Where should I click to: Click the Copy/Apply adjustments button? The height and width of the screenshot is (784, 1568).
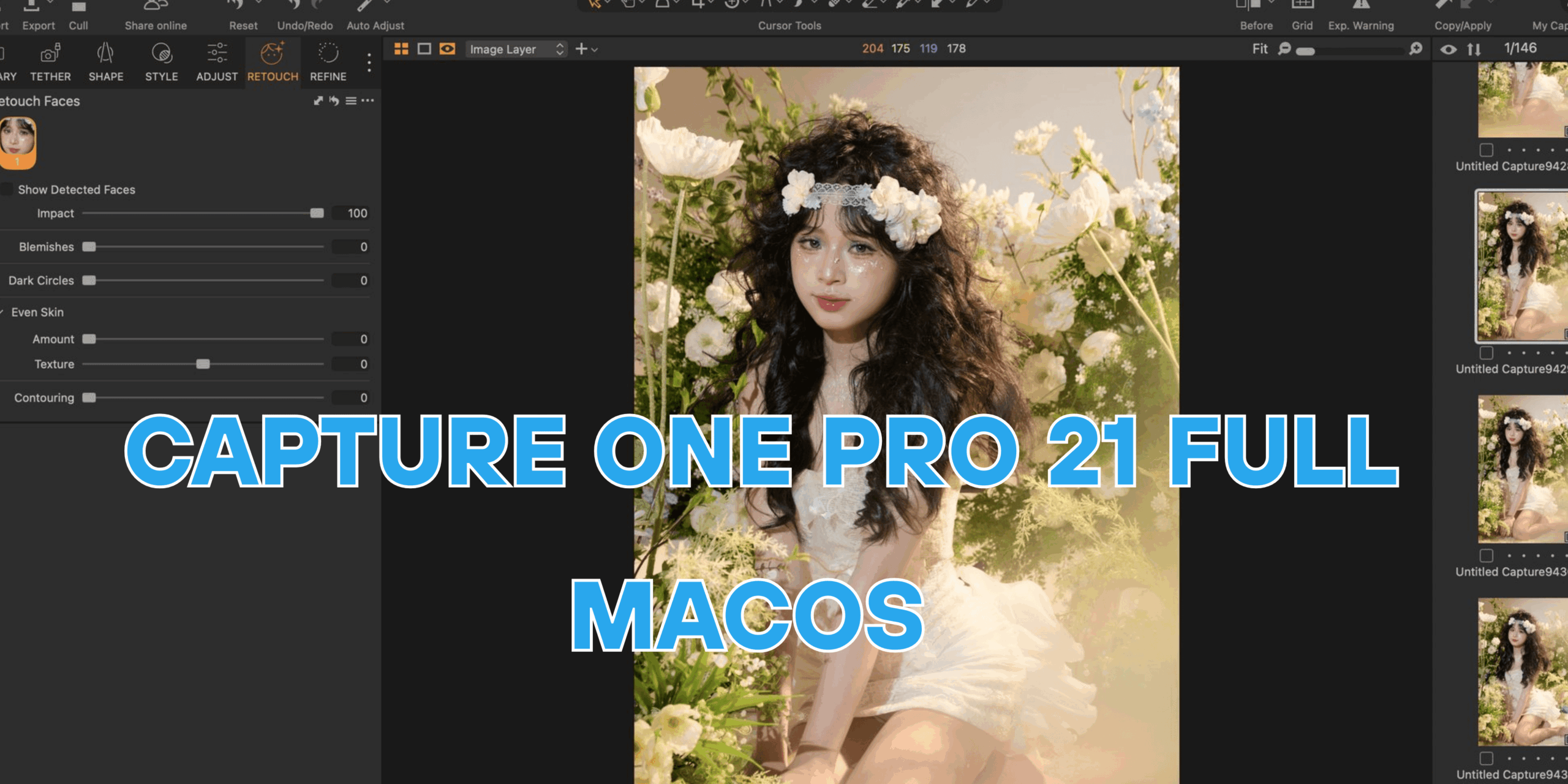click(1463, 16)
